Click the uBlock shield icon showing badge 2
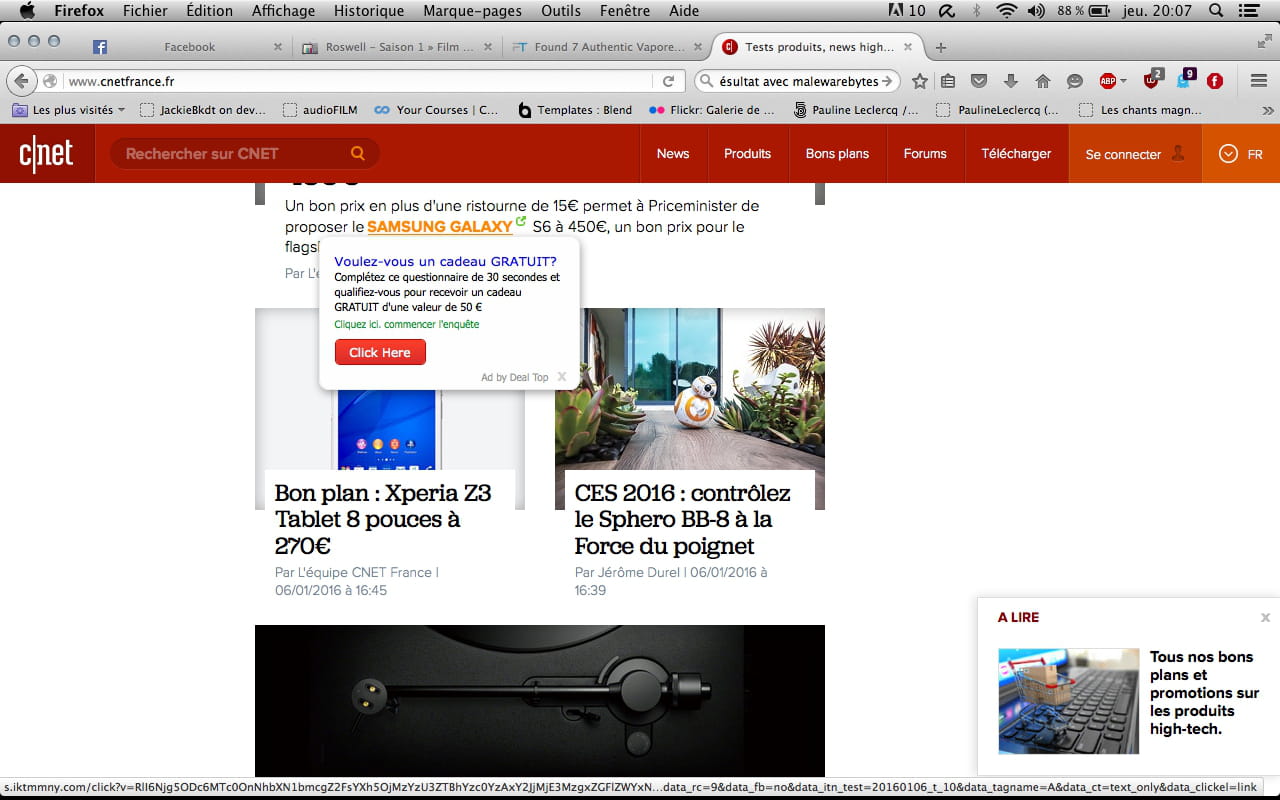The image size is (1280, 800). (x=1153, y=80)
